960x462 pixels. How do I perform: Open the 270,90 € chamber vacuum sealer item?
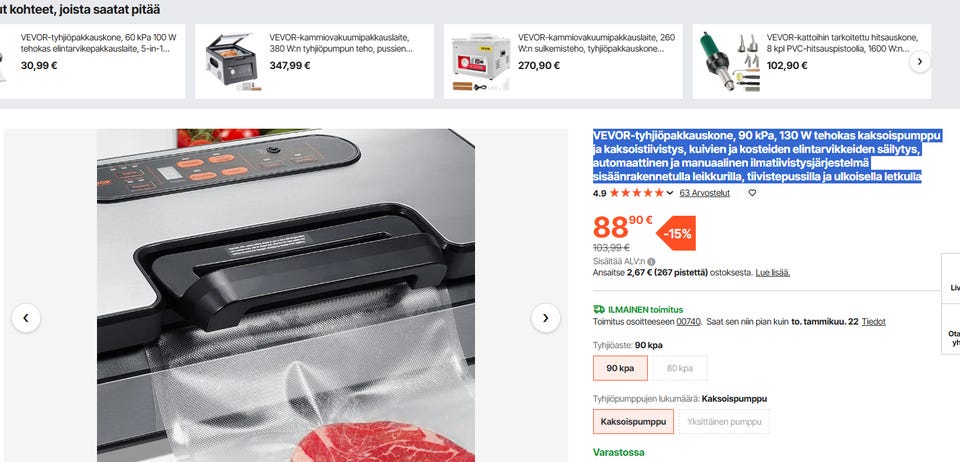563,61
